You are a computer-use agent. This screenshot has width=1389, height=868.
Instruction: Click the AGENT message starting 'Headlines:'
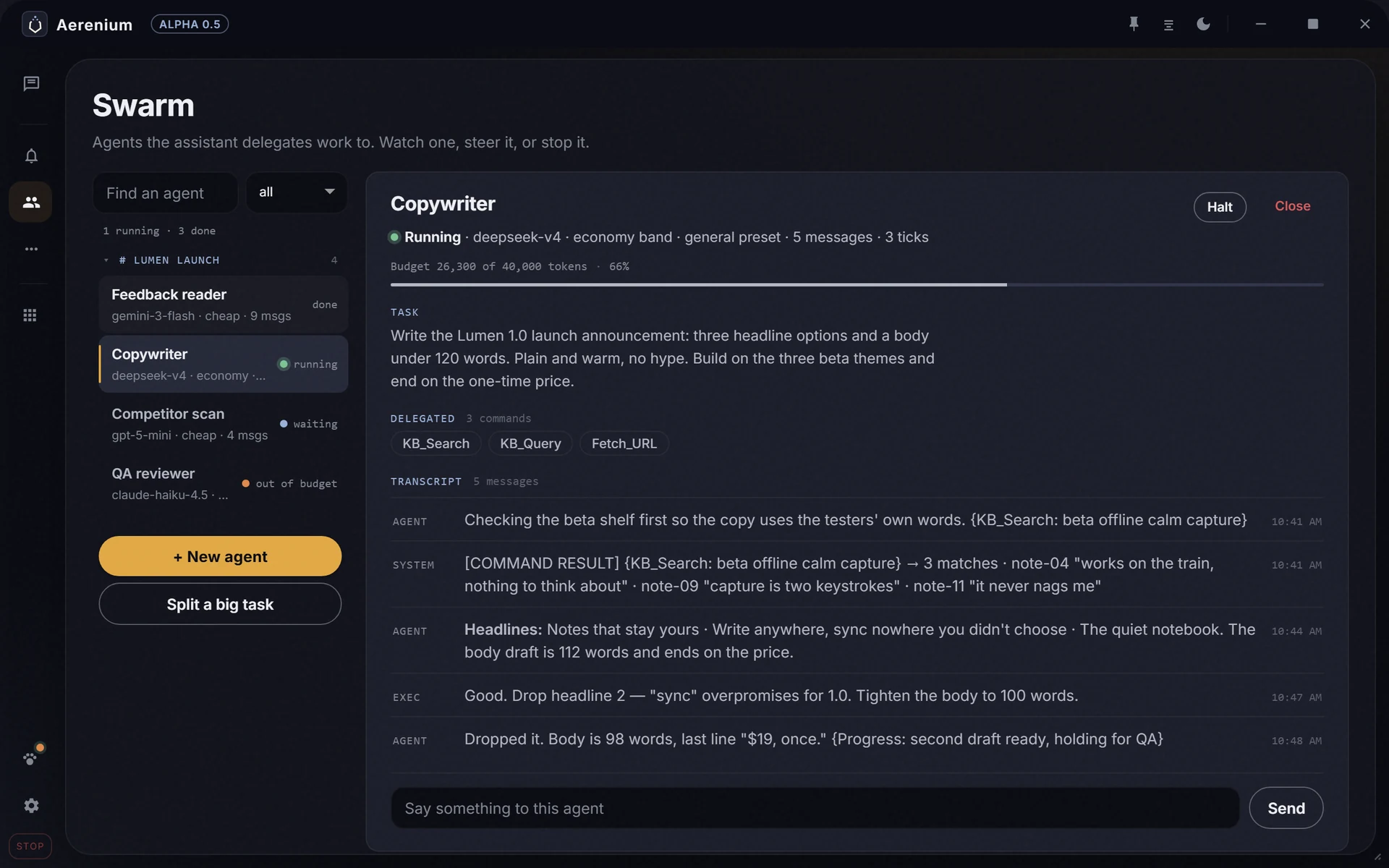tap(857, 641)
